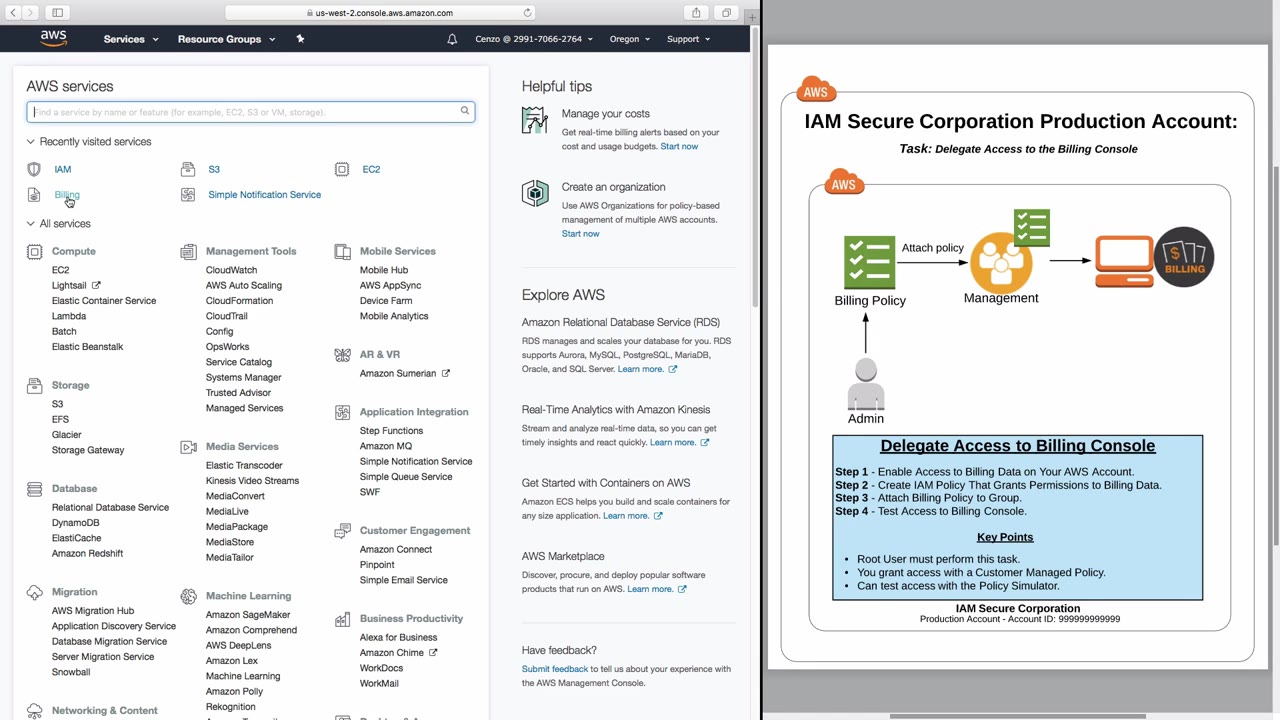Open the notifications bell icon
1280x720 pixels.
(452, 39)
